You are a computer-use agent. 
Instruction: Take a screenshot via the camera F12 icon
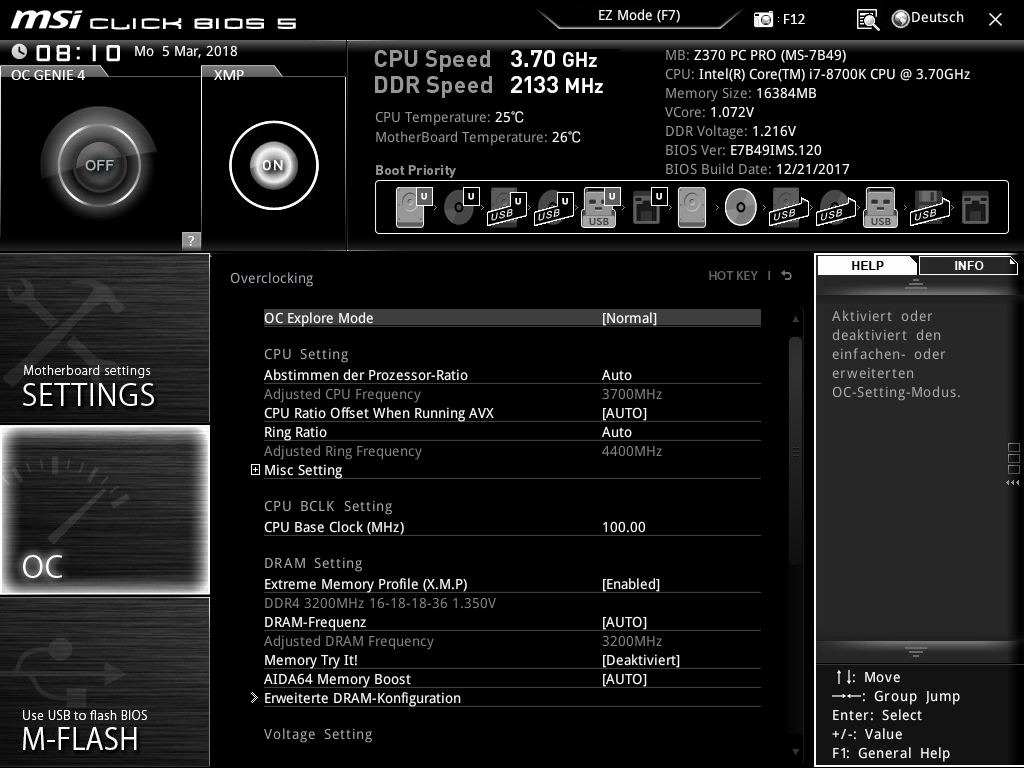coord(763,19)
